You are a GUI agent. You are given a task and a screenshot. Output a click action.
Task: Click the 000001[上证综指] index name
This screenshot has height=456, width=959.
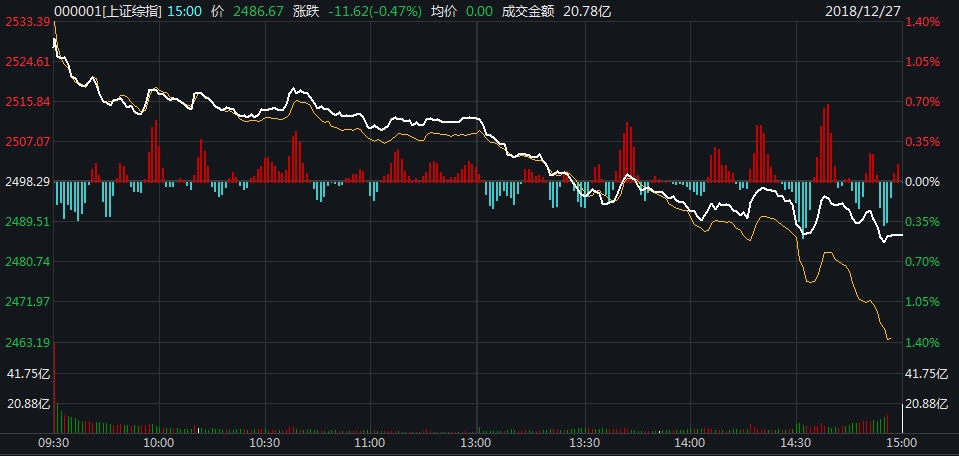[x=106, y=9]
